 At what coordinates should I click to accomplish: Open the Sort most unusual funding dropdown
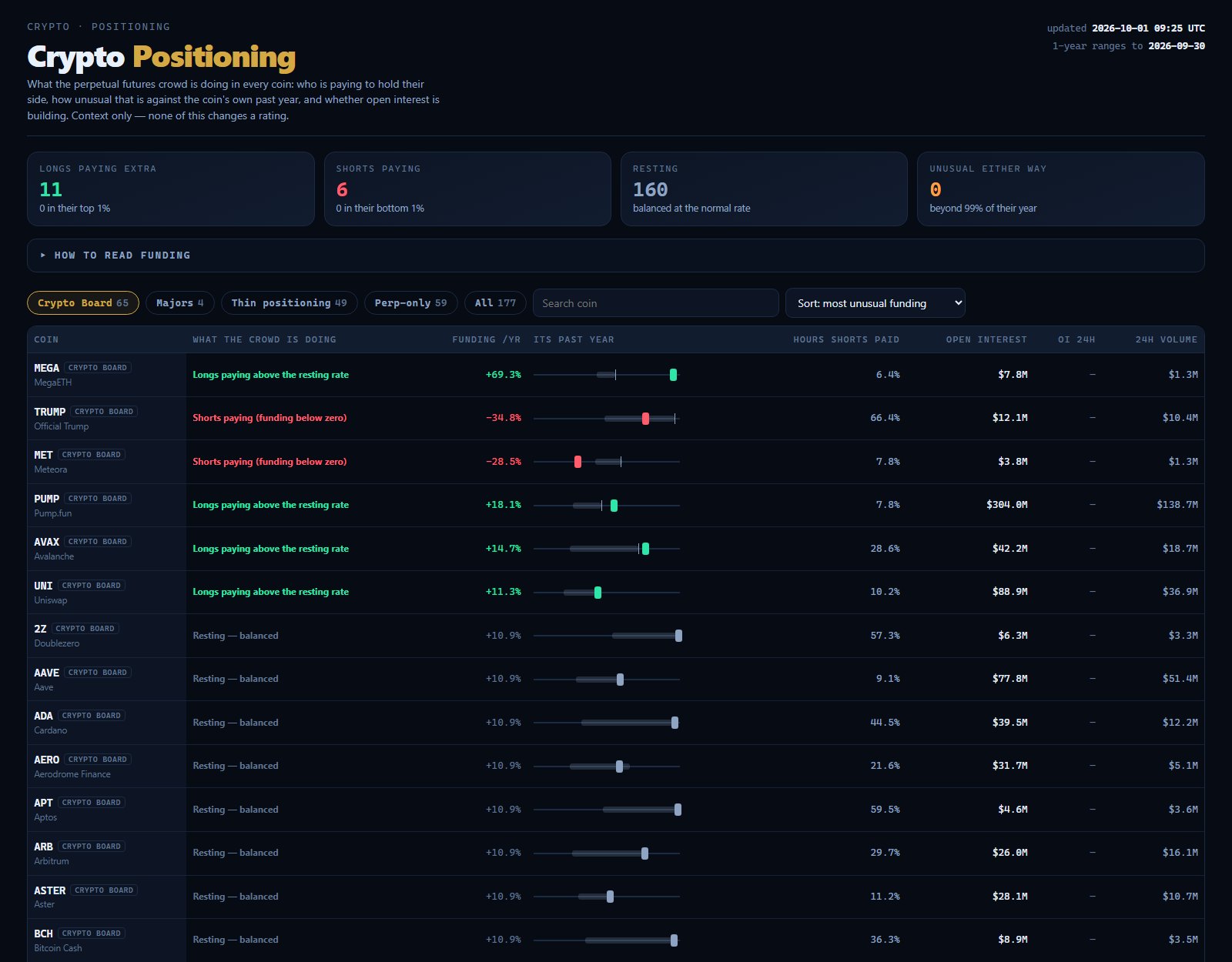875,303
